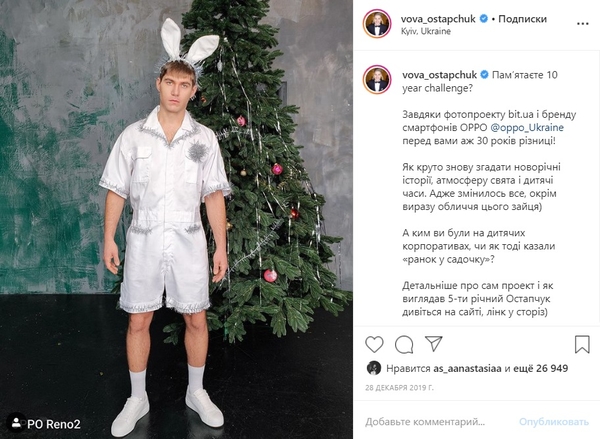The image size is (600, 439).
Task: Click the caption author avatar
Action: pos(377,80)
